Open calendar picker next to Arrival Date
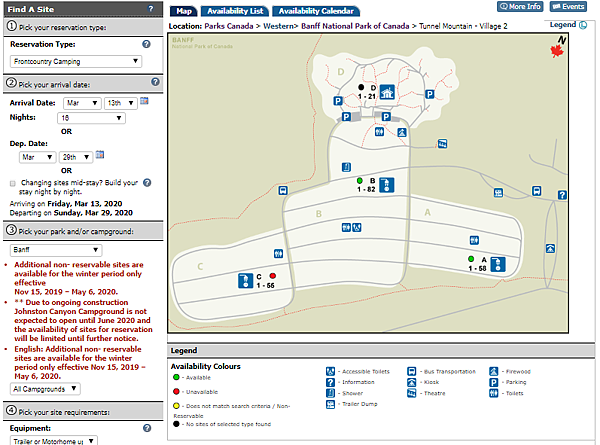The image size is (600, 445). 144,101
